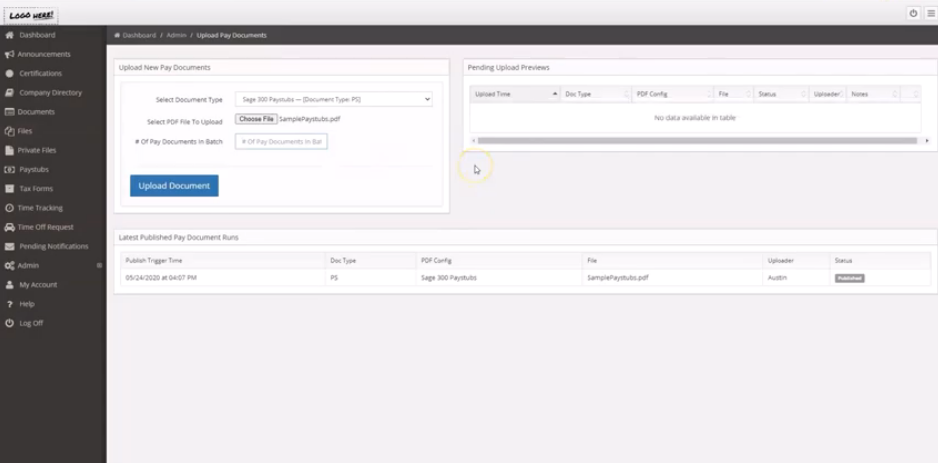Click the Private Files page icon
938x463 pixels.
tap(9, 150)
